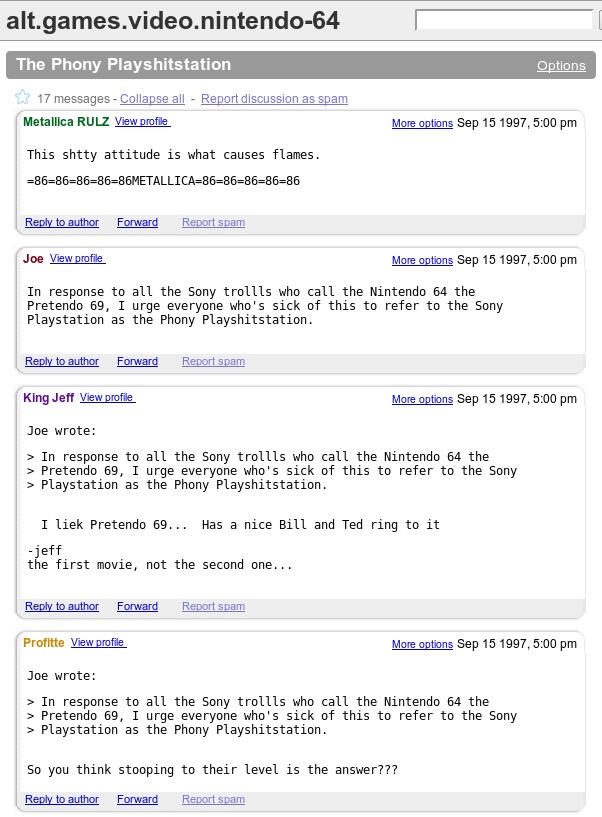This screenshot has width=602, height=817.
Task: Star this discussion with the star icon
Action: coord(22,97)
